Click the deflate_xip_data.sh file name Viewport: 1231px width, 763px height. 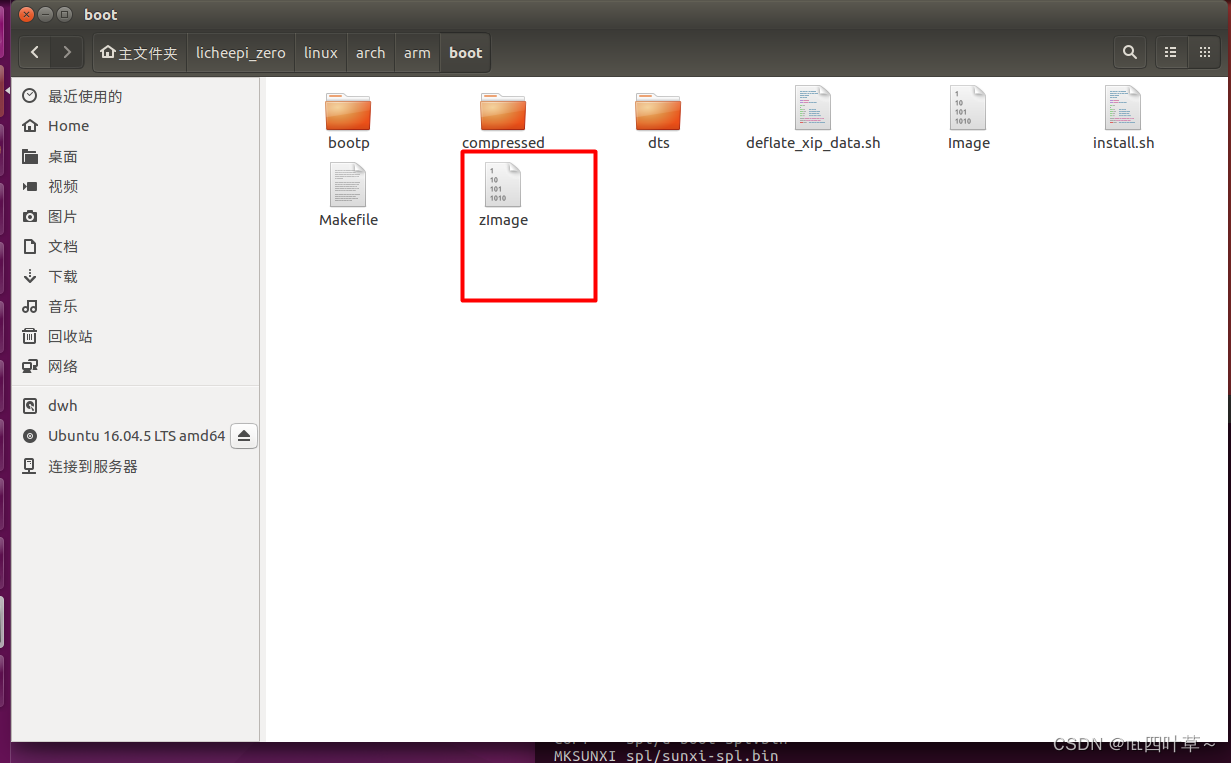point(813,143)
